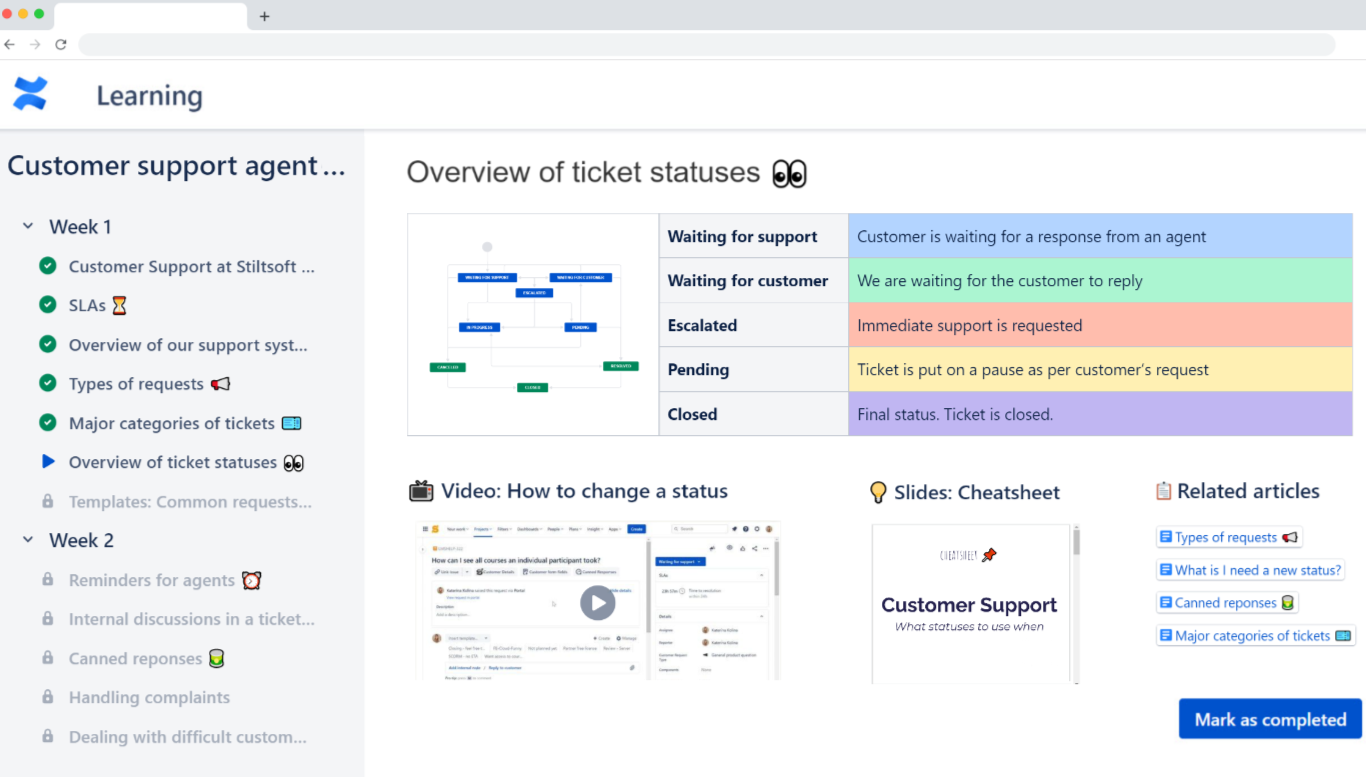Click the ticket workflow diagram image
Image resolution: width=1366 pixels, height=777 pixels.
pos(533,324)
